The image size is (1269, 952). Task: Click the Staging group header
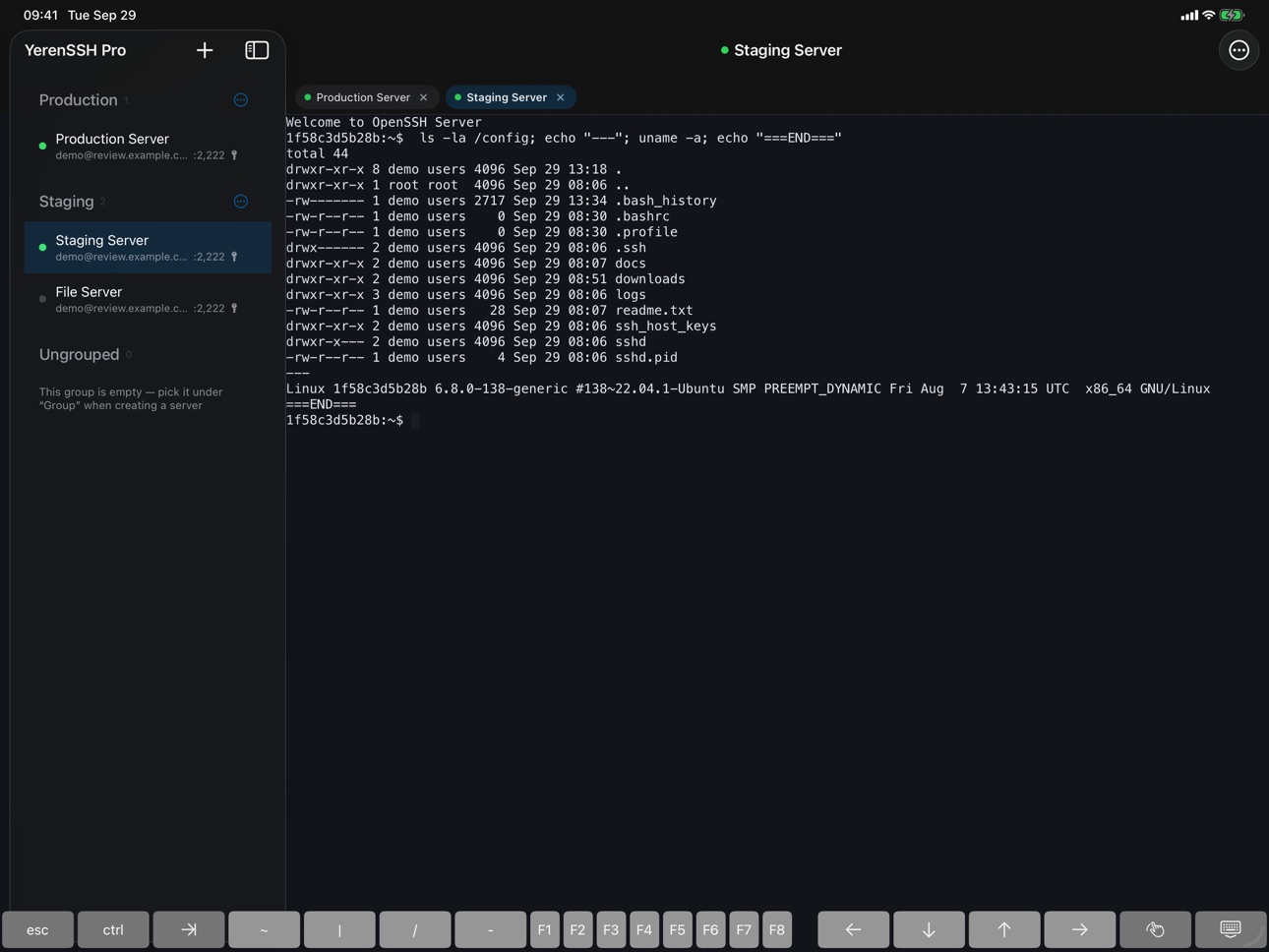click(67, 202)
